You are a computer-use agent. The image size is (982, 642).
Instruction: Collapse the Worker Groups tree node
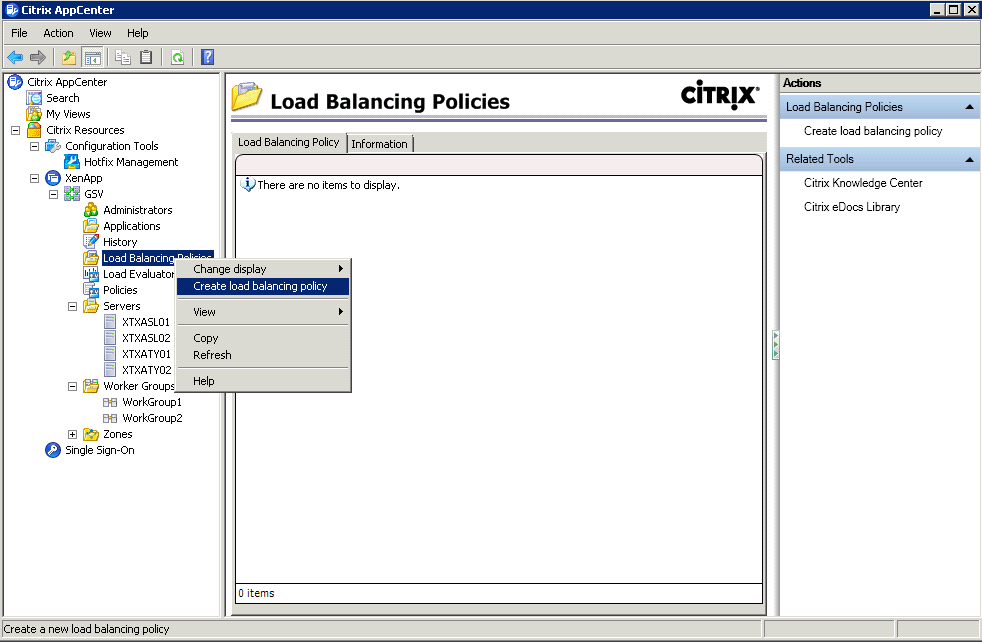tap(73, 386)
